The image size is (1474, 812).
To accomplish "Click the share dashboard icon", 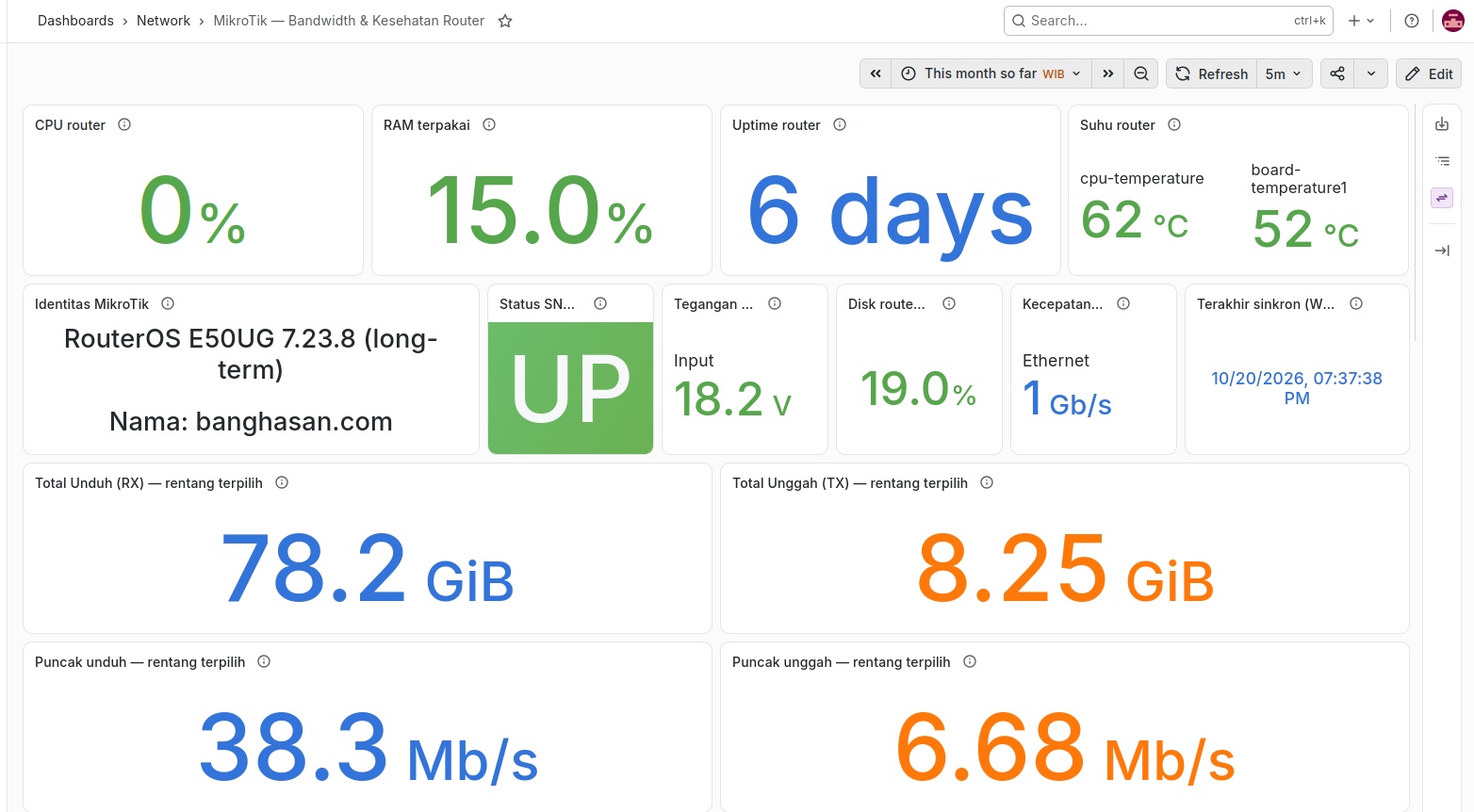I will [x=1337, y=73].
